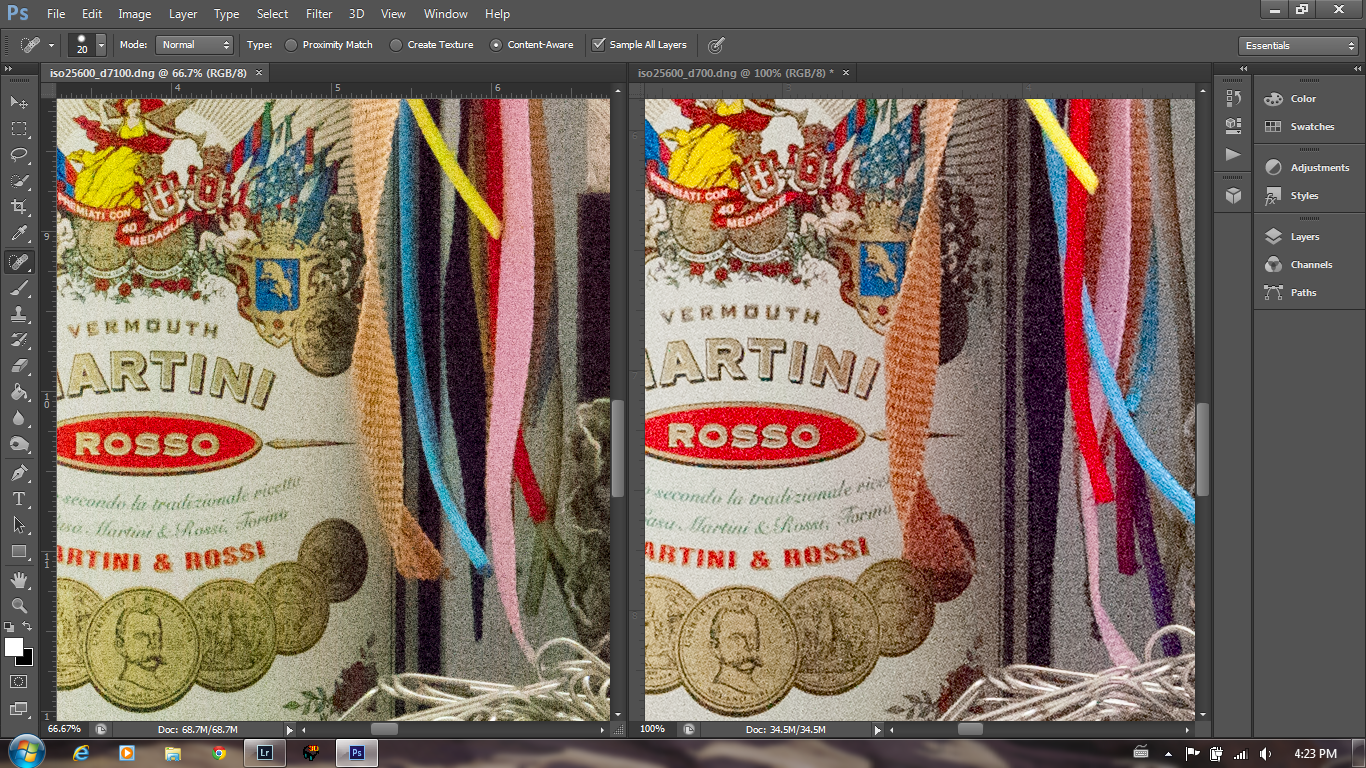Select the Eyedropper tool
The height and width of the screenshot is (768, 1366).
19,234
